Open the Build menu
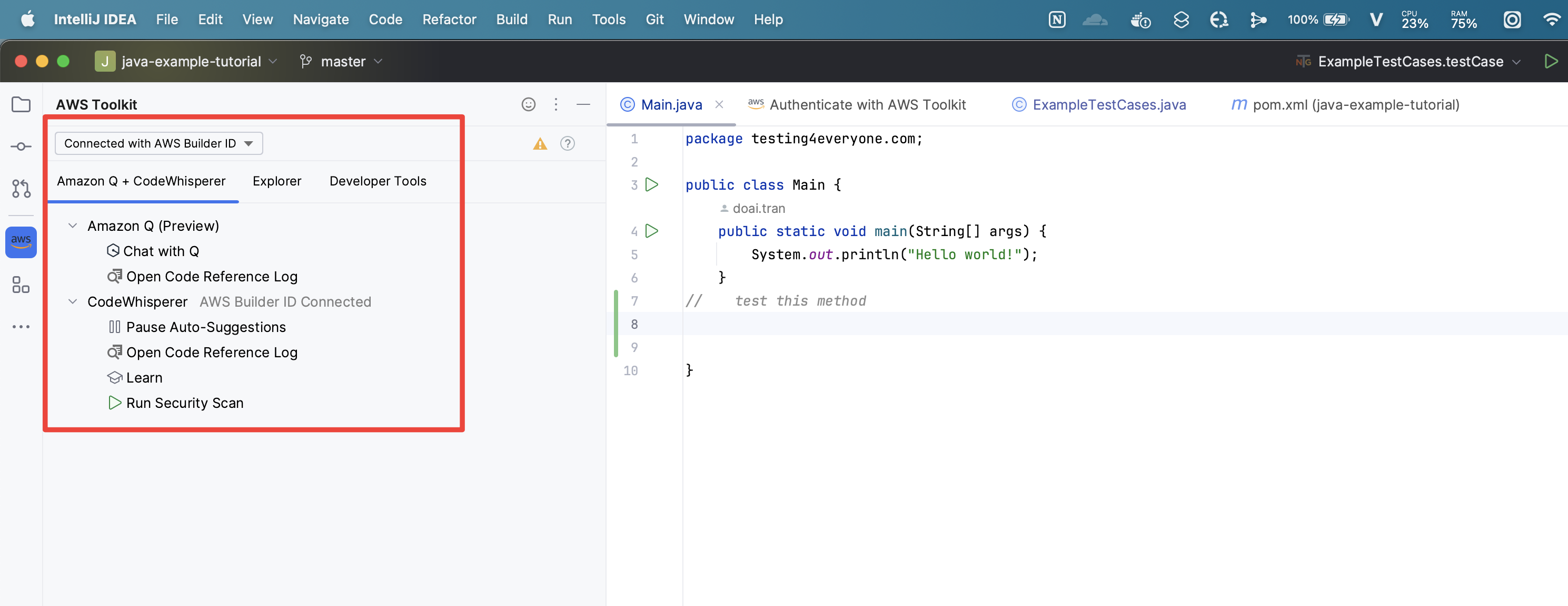The height and width of the screenshot is (606, 1568). coord(511,19)
